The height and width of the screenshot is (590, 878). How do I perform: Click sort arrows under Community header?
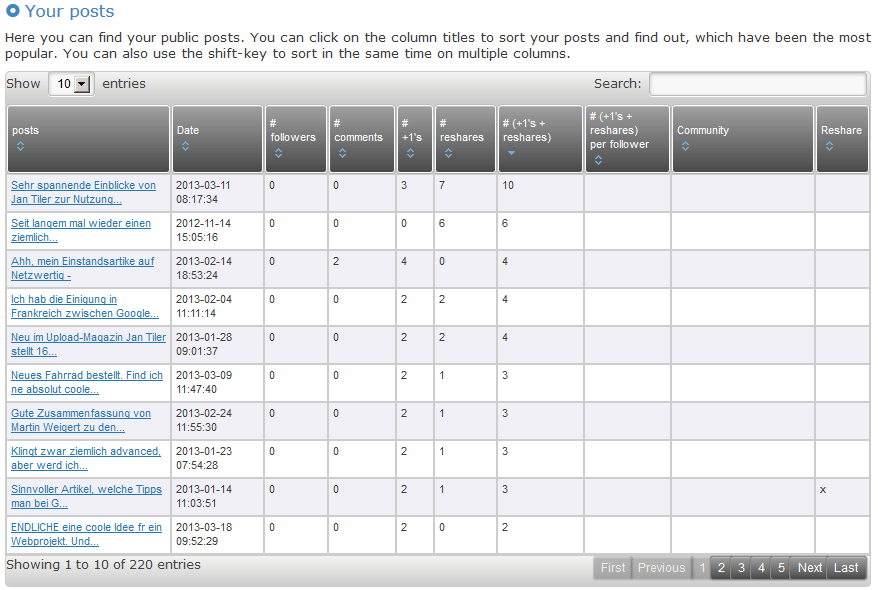[685, 146]
